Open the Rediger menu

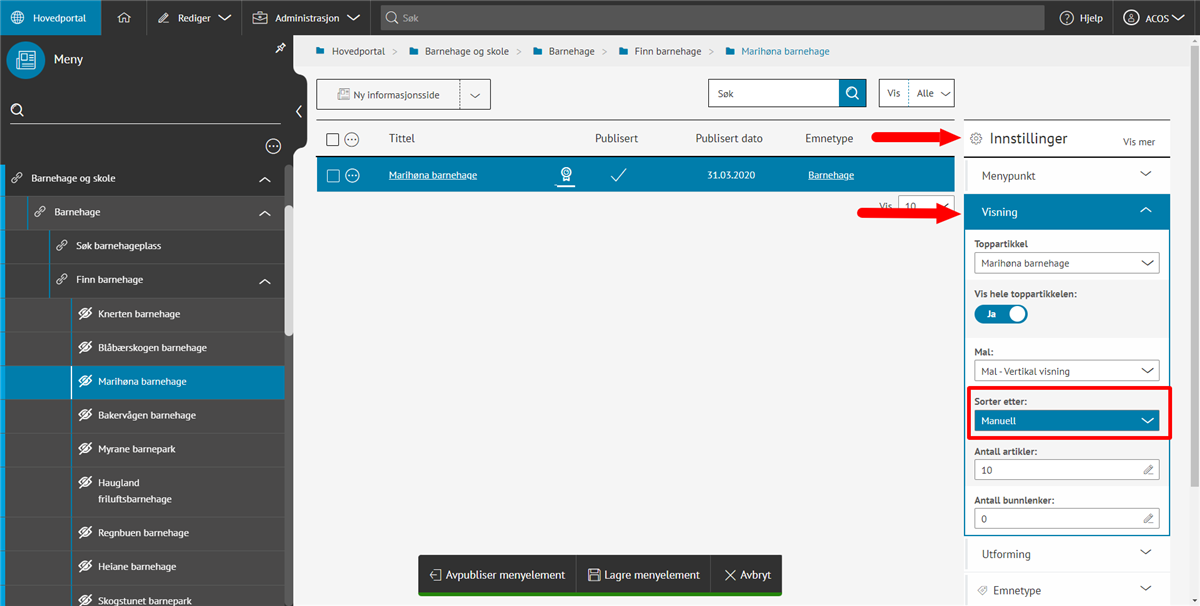pos(193,18)
